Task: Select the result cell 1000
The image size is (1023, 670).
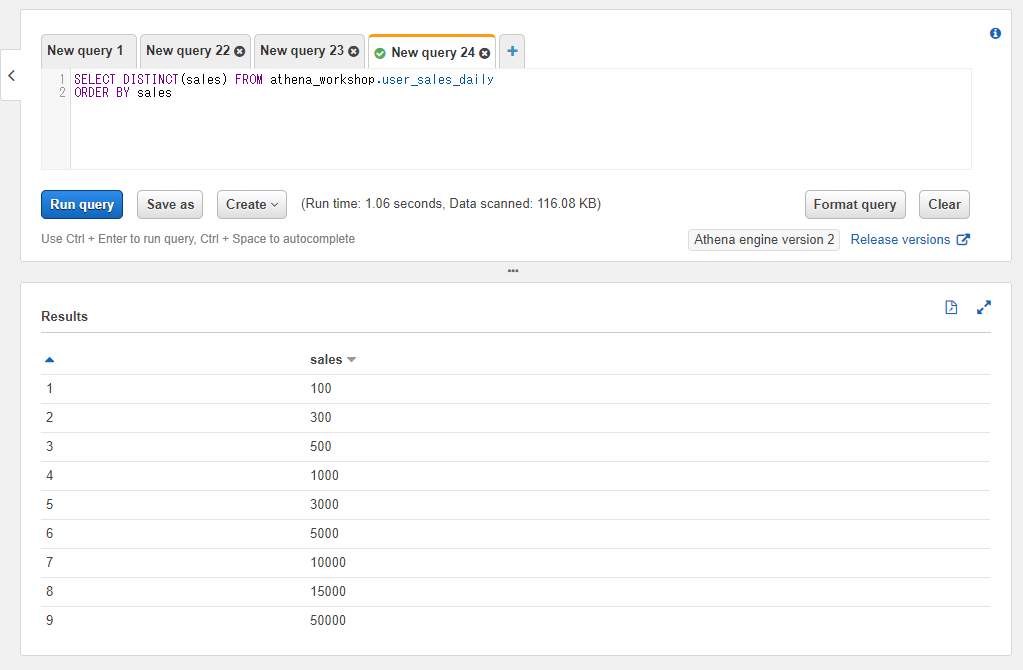Action: pos(324,476)
